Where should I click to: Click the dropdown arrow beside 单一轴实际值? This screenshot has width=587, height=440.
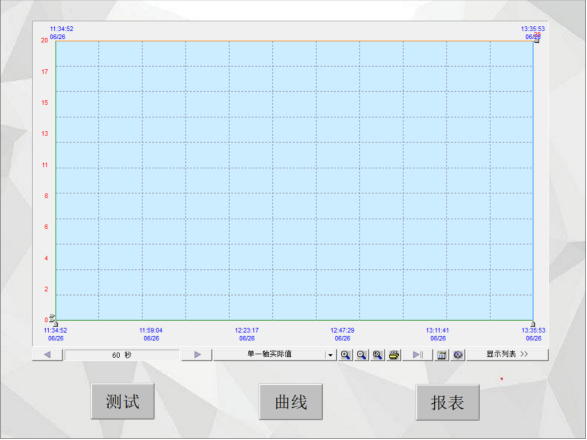pyautogui.click(x=331, y=355)
